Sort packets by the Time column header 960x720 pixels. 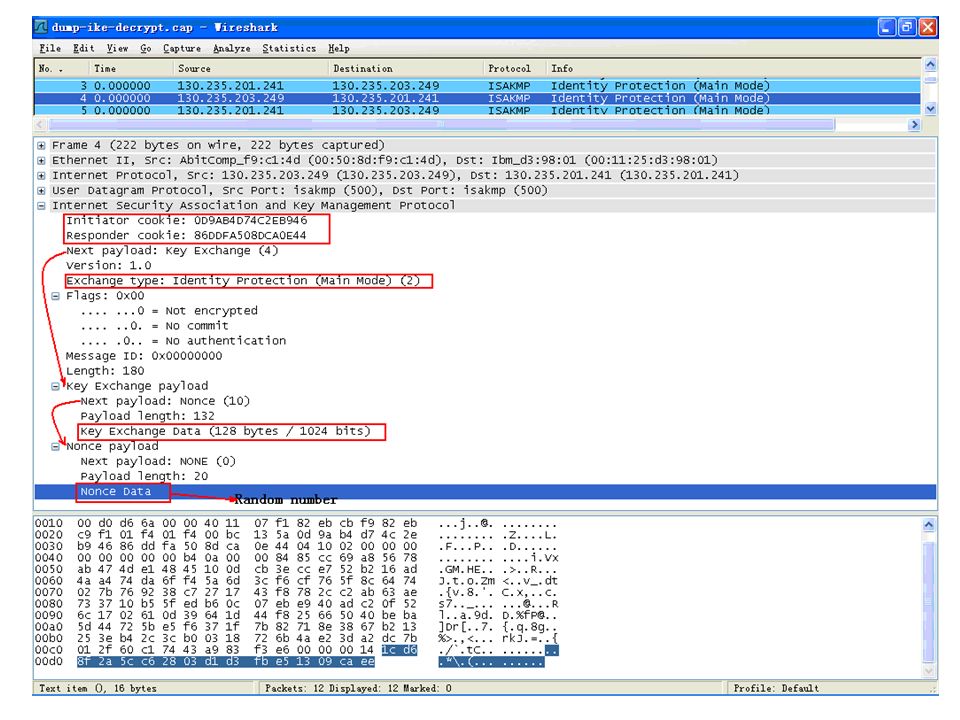131,69
